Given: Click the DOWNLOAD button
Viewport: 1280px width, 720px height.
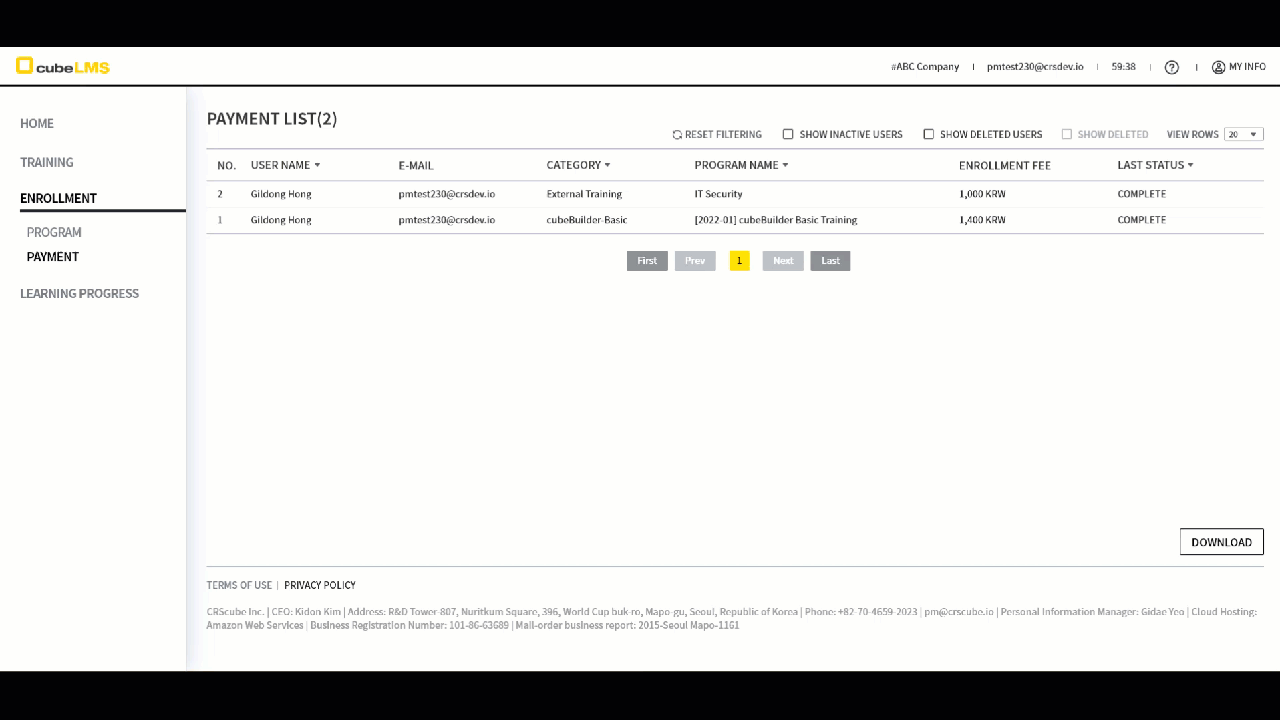Looking at the screenshot, I should tap(1221, 542).
